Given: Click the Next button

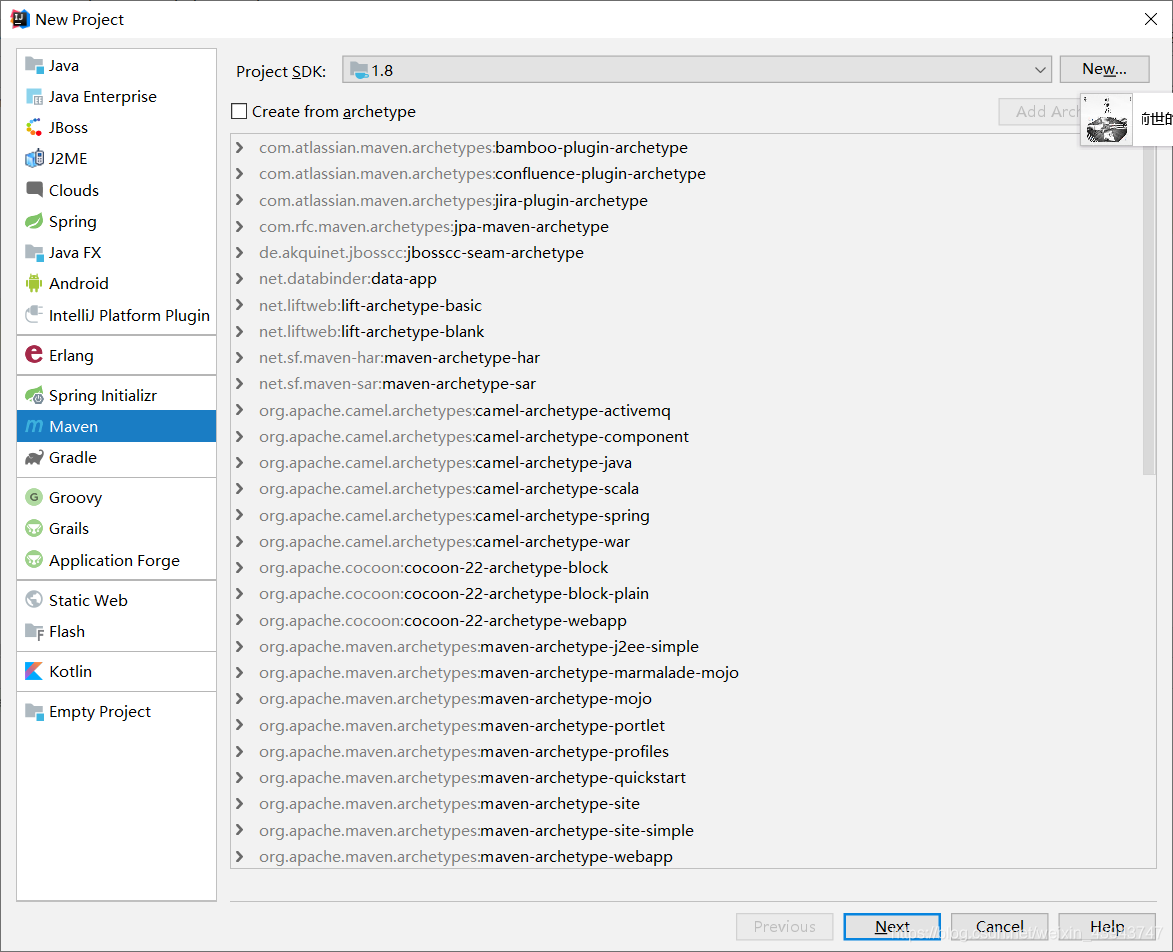Looking at the screenshot, I should 892,927.
